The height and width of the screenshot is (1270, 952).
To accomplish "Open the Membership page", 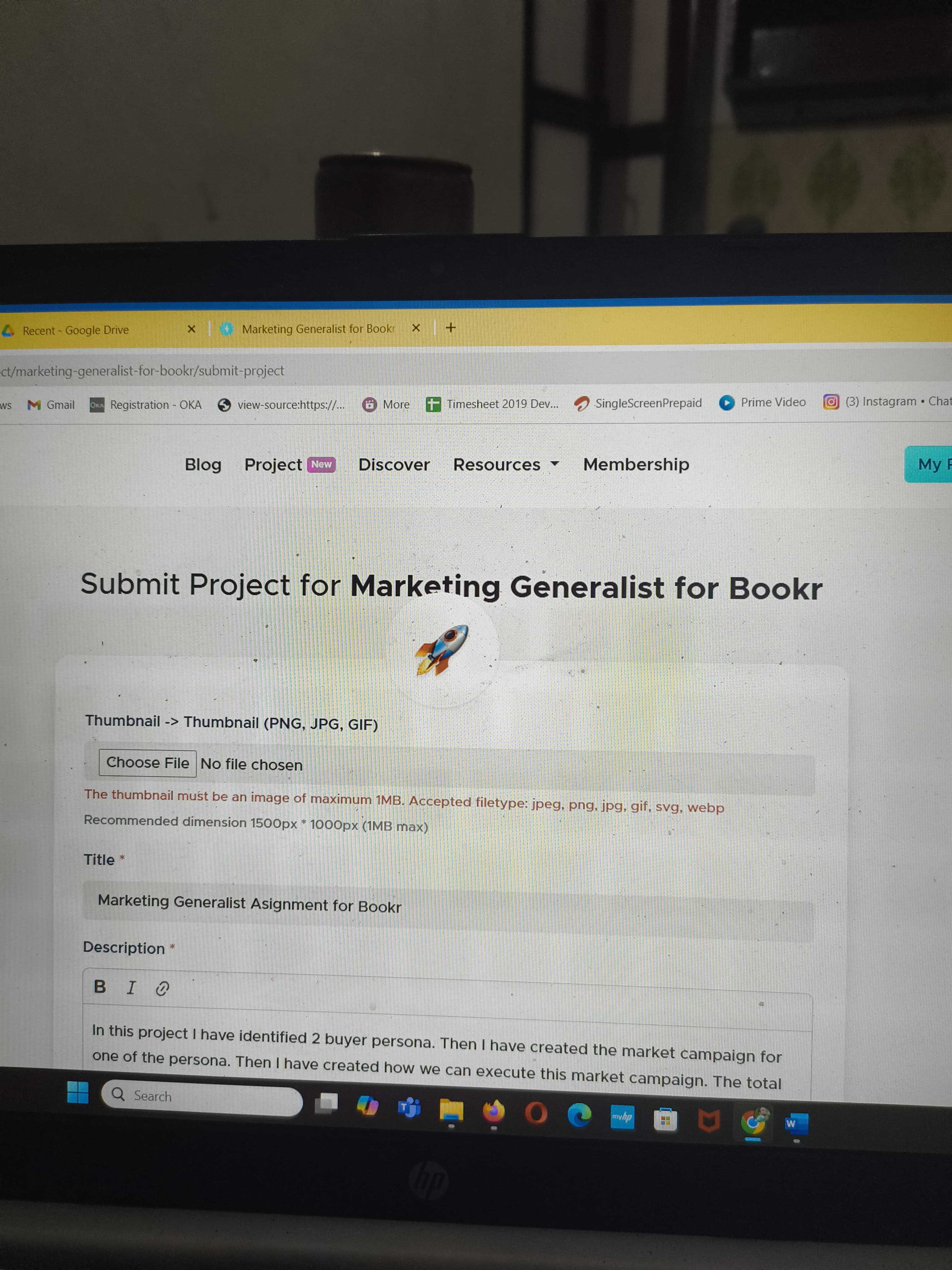I will [x=636, y=464].
